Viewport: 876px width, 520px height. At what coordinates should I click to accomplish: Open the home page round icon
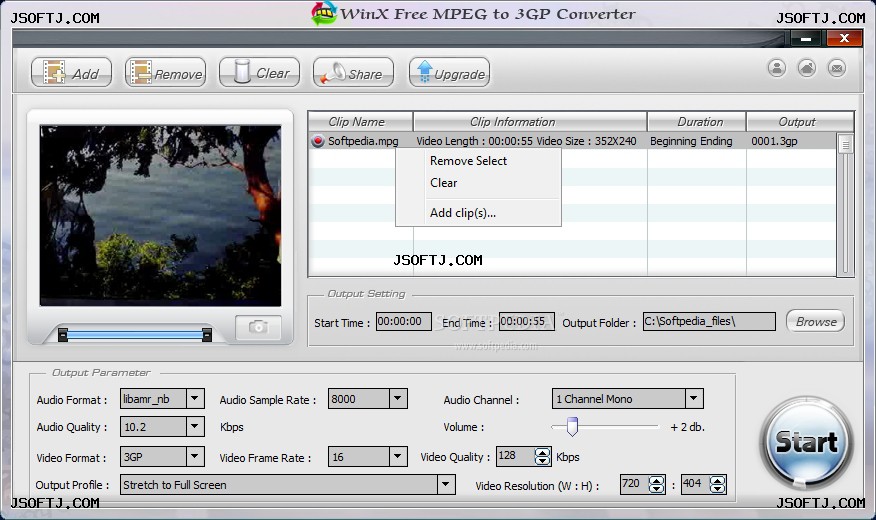(x=807, y=68)
